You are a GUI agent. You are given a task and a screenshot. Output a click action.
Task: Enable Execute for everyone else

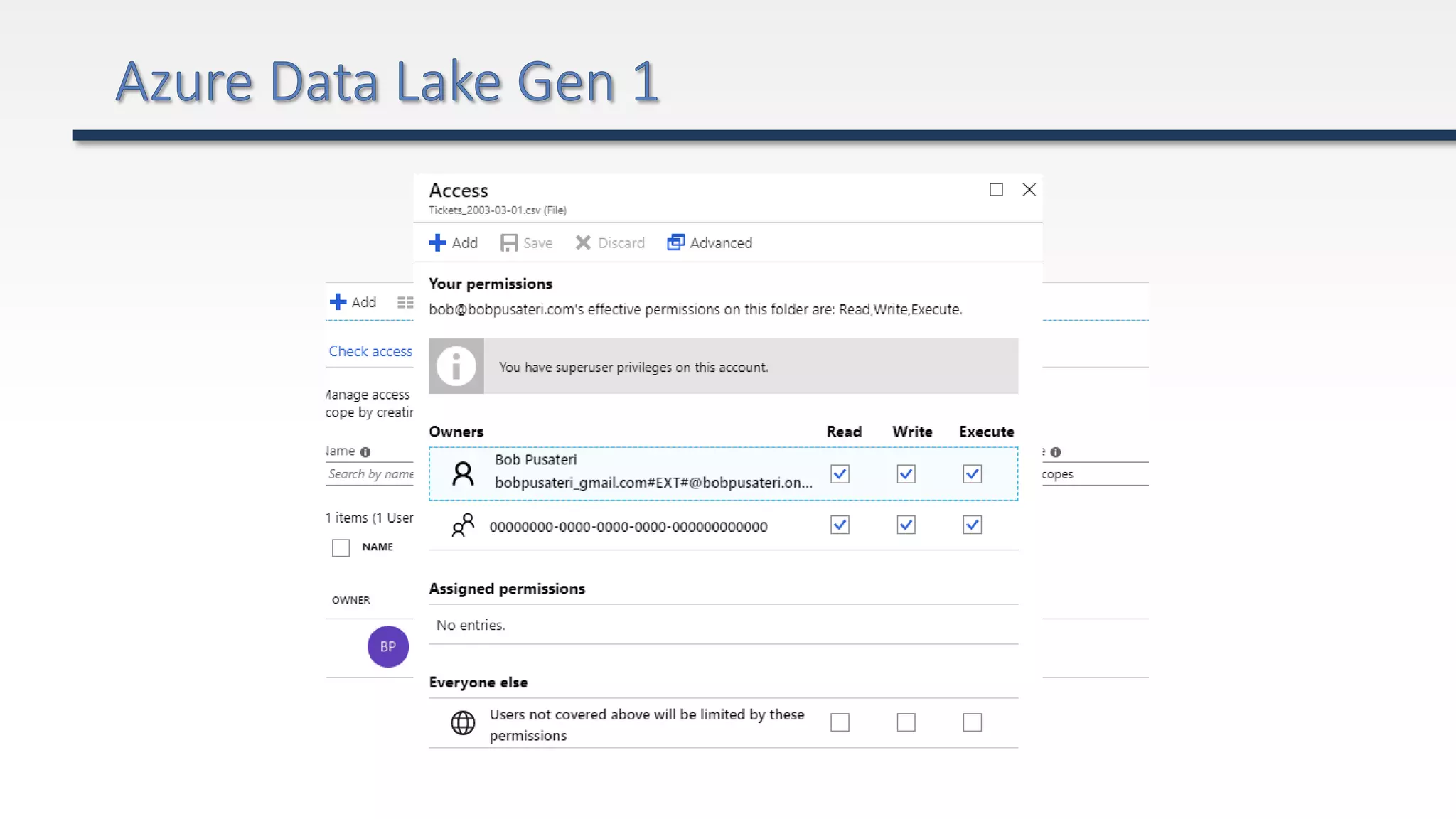(972, 723)
